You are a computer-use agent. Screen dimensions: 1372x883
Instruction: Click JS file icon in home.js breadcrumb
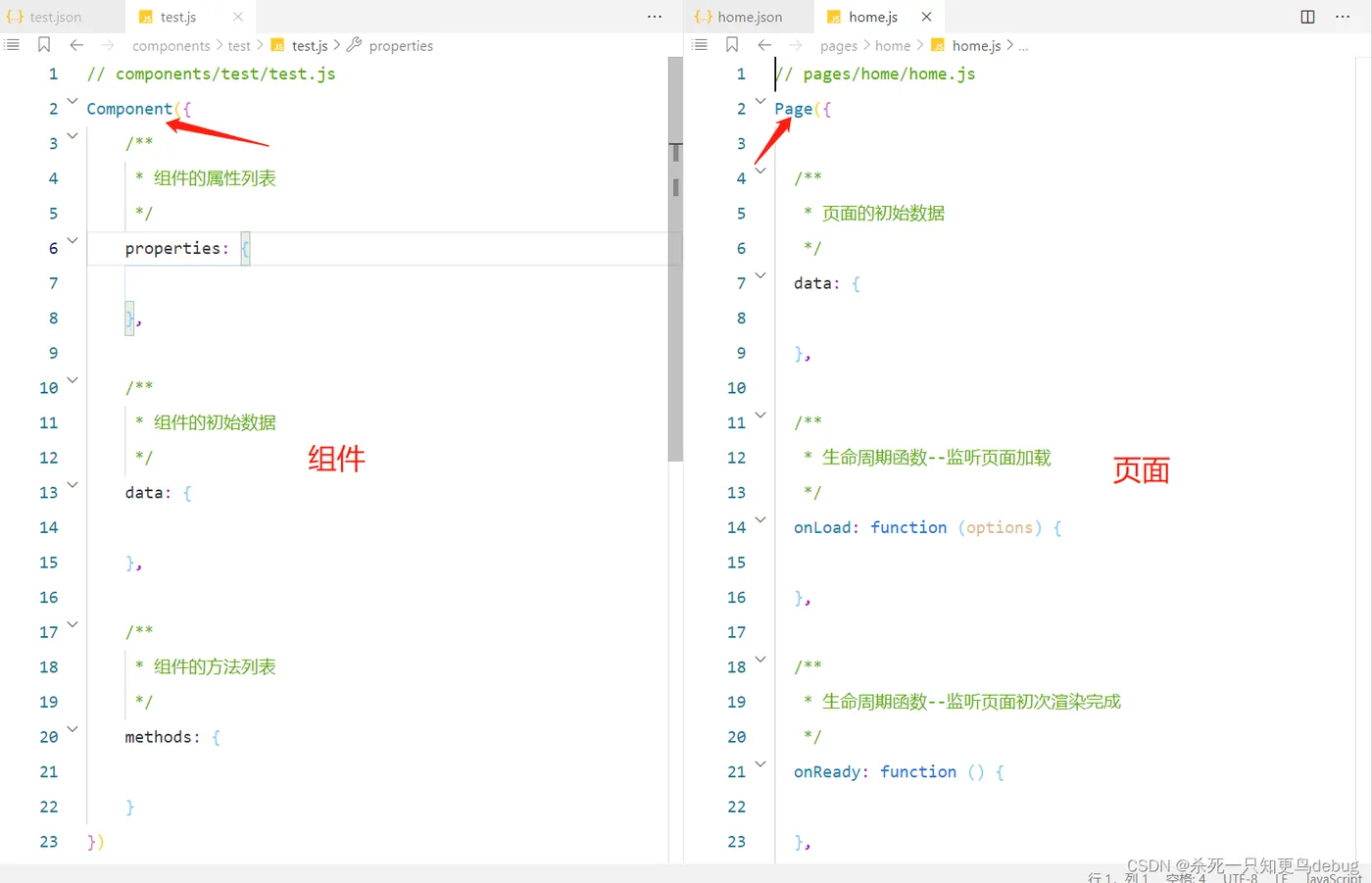click(938, 45)
